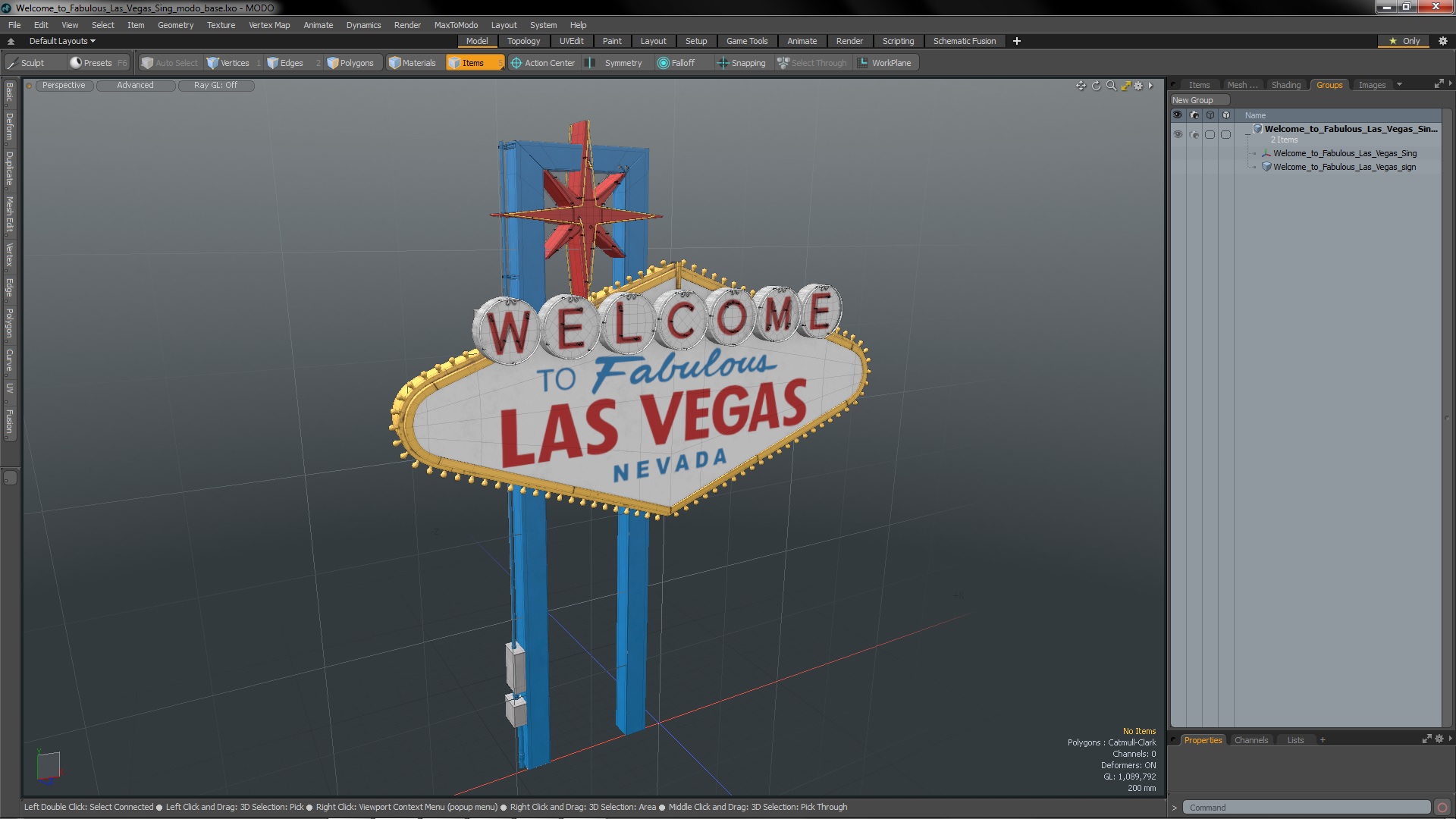The width and height of the screenshot is (1456, 819).
Task: Check the first lock box in group row
Action: 1210,134
